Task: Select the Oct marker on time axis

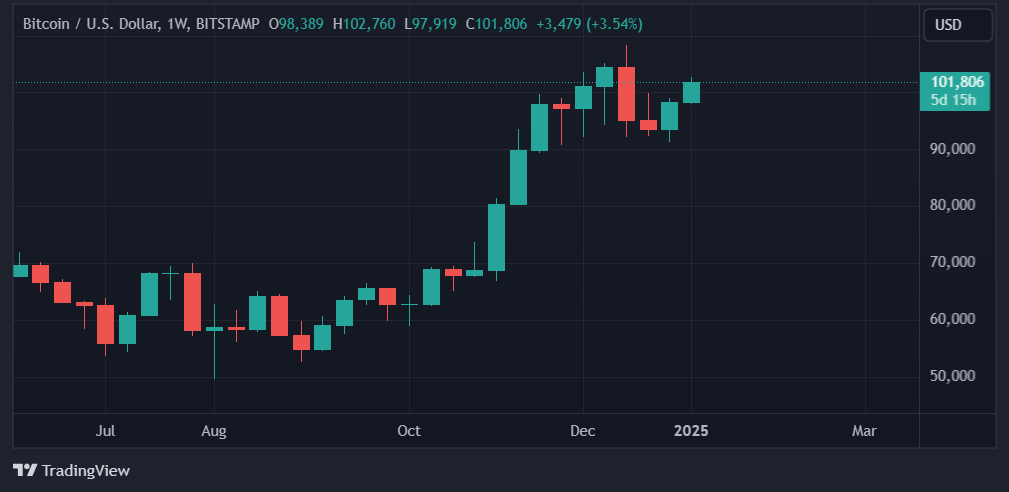Action: 408,431
